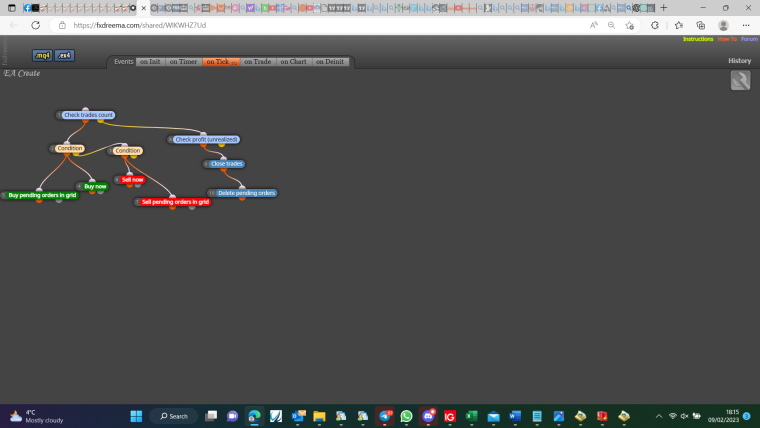Open the browser profile menu
Viewport: 760px width, 428px height.
pyautogui.click(x=723, y=25)
